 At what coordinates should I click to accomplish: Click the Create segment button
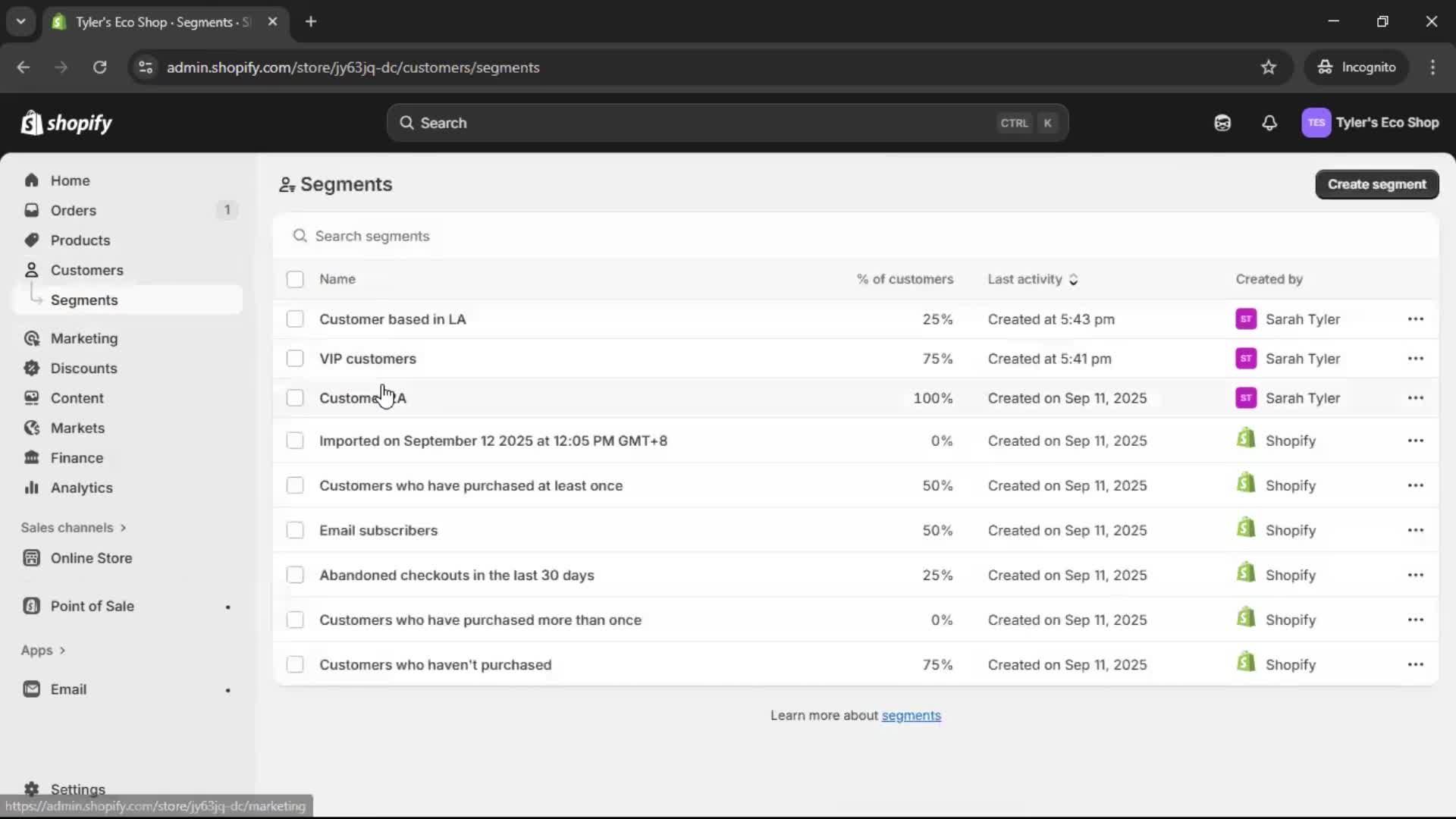1376,184
